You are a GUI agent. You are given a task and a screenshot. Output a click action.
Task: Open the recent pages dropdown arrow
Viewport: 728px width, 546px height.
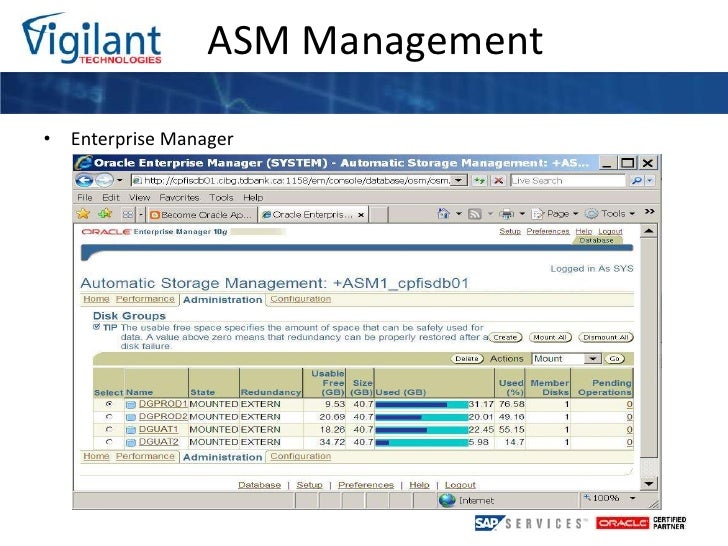tap(119, 180)
